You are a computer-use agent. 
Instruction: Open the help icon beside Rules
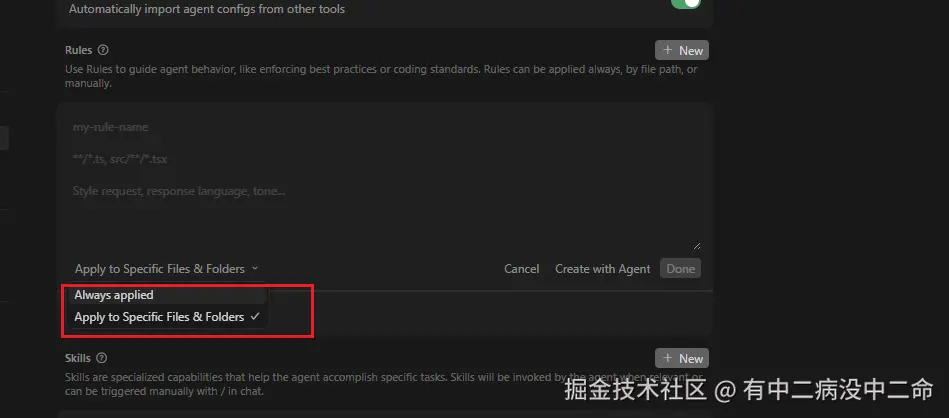tap(103, 50)
